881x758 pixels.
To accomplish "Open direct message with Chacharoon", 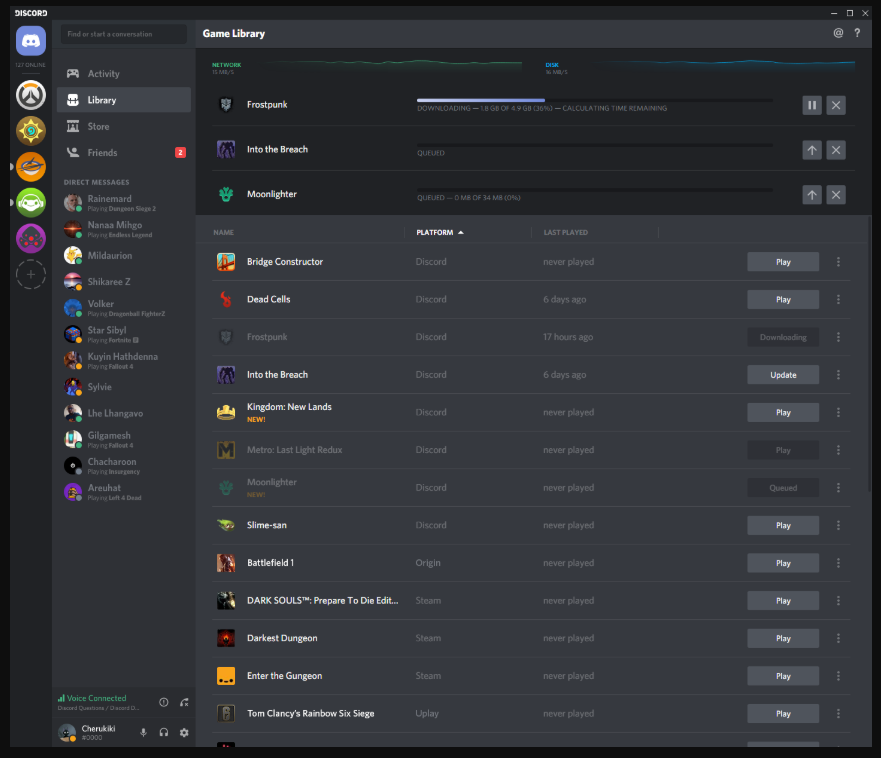I will tap(124, 466).
